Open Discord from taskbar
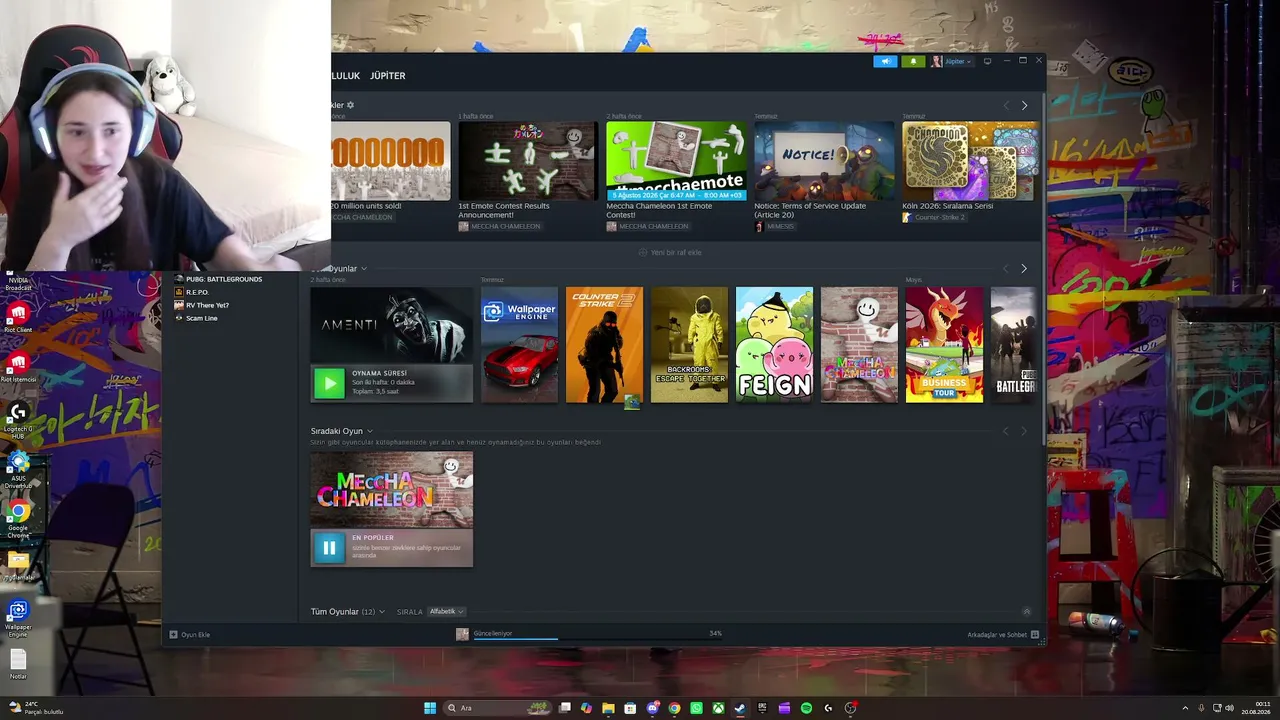 point(653,708)
